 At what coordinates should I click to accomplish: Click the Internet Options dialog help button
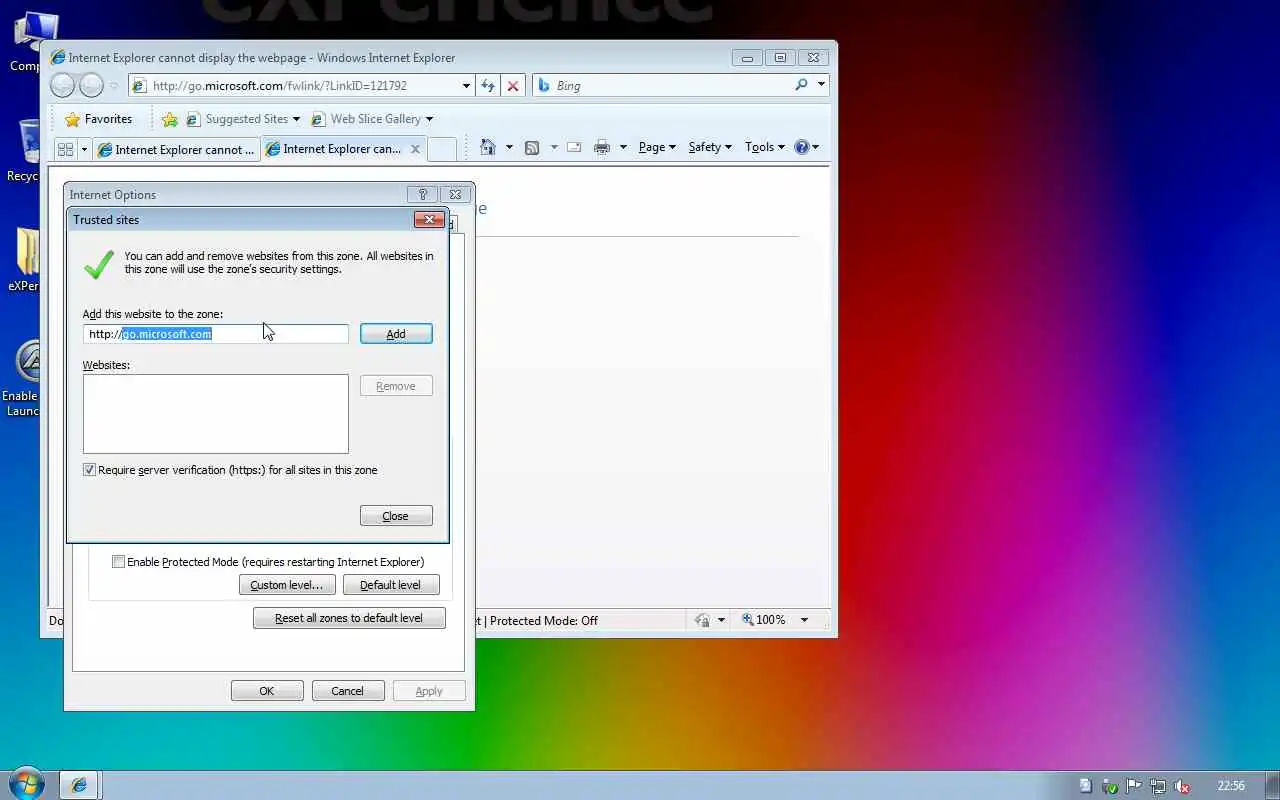pos(422,195)
